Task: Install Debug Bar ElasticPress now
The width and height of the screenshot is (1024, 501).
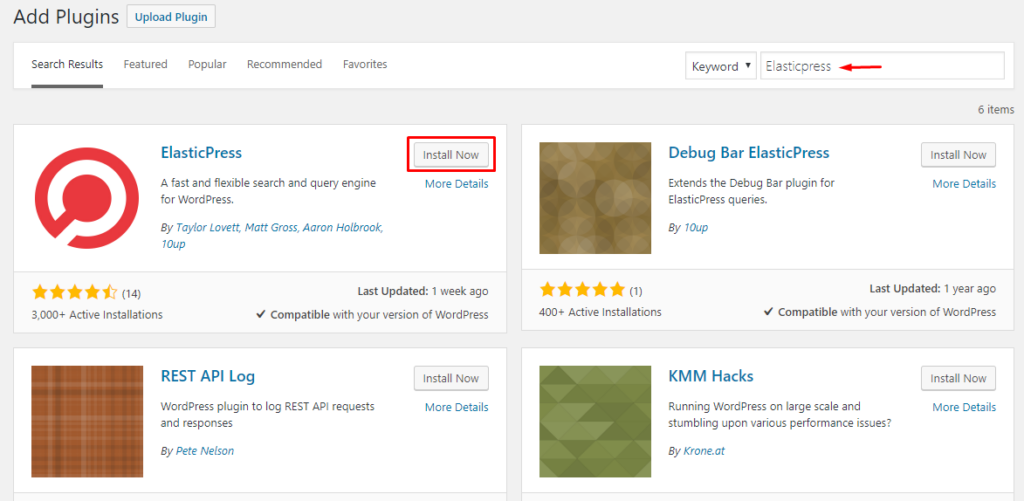Action: pyautogui.click(x=958, y=155)
